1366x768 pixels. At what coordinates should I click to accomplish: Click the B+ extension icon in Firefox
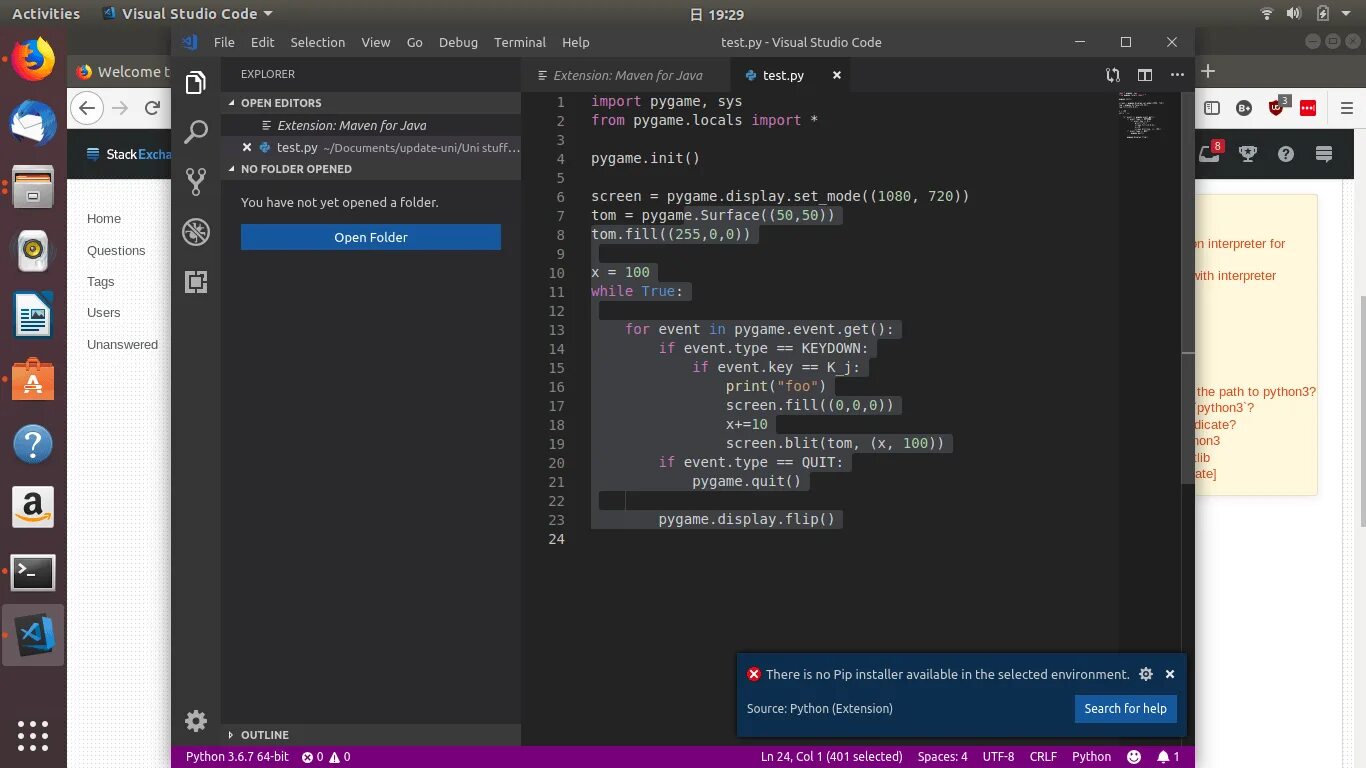[1244, 108]
